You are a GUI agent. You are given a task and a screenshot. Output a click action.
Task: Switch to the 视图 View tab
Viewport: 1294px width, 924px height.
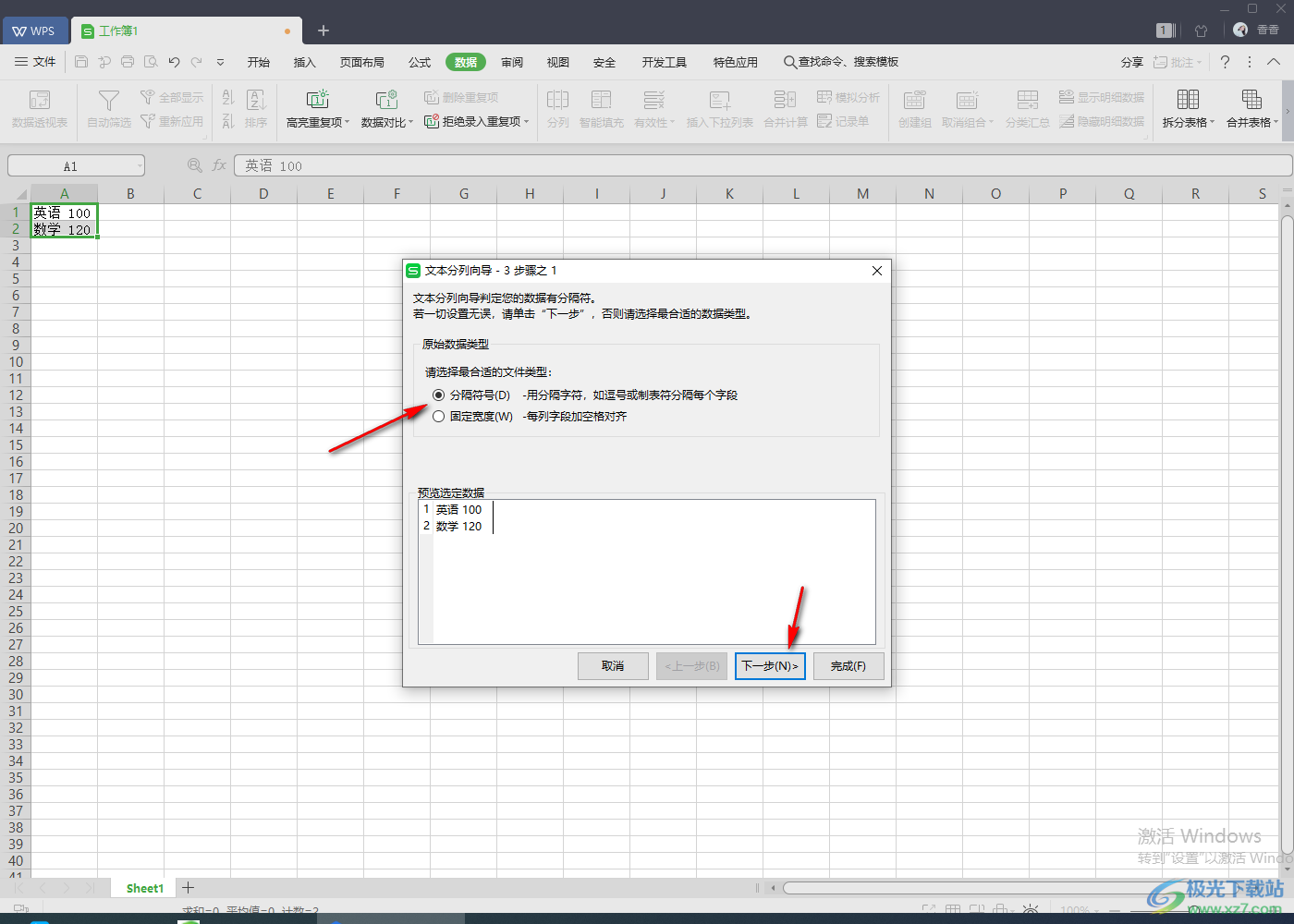tap(558, 62)
